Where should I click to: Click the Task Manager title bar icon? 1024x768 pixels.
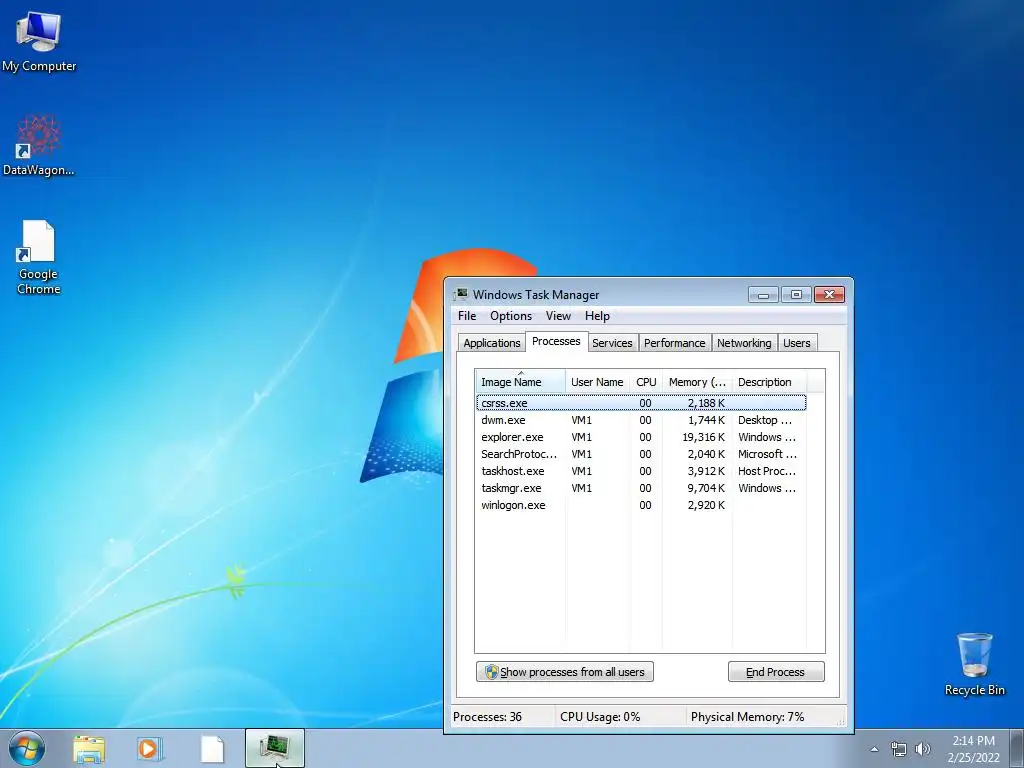[x=461, y=295]
